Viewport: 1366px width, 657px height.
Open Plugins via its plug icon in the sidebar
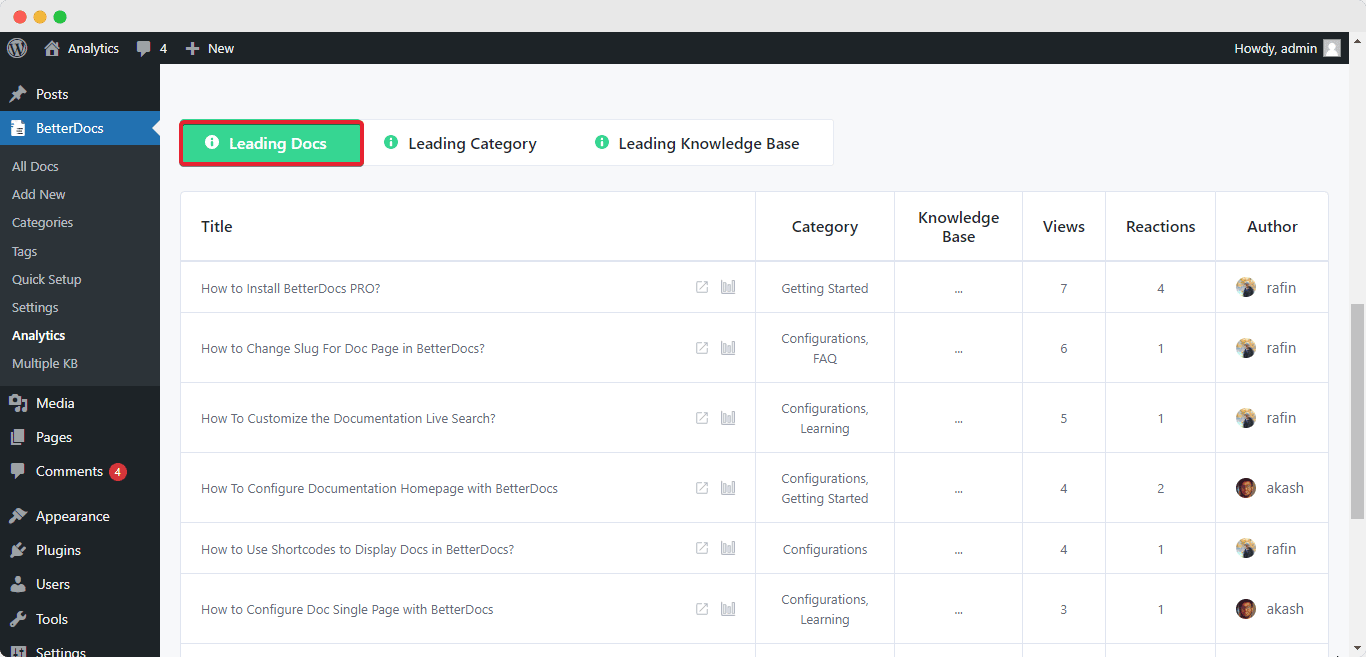coord(18,549)
